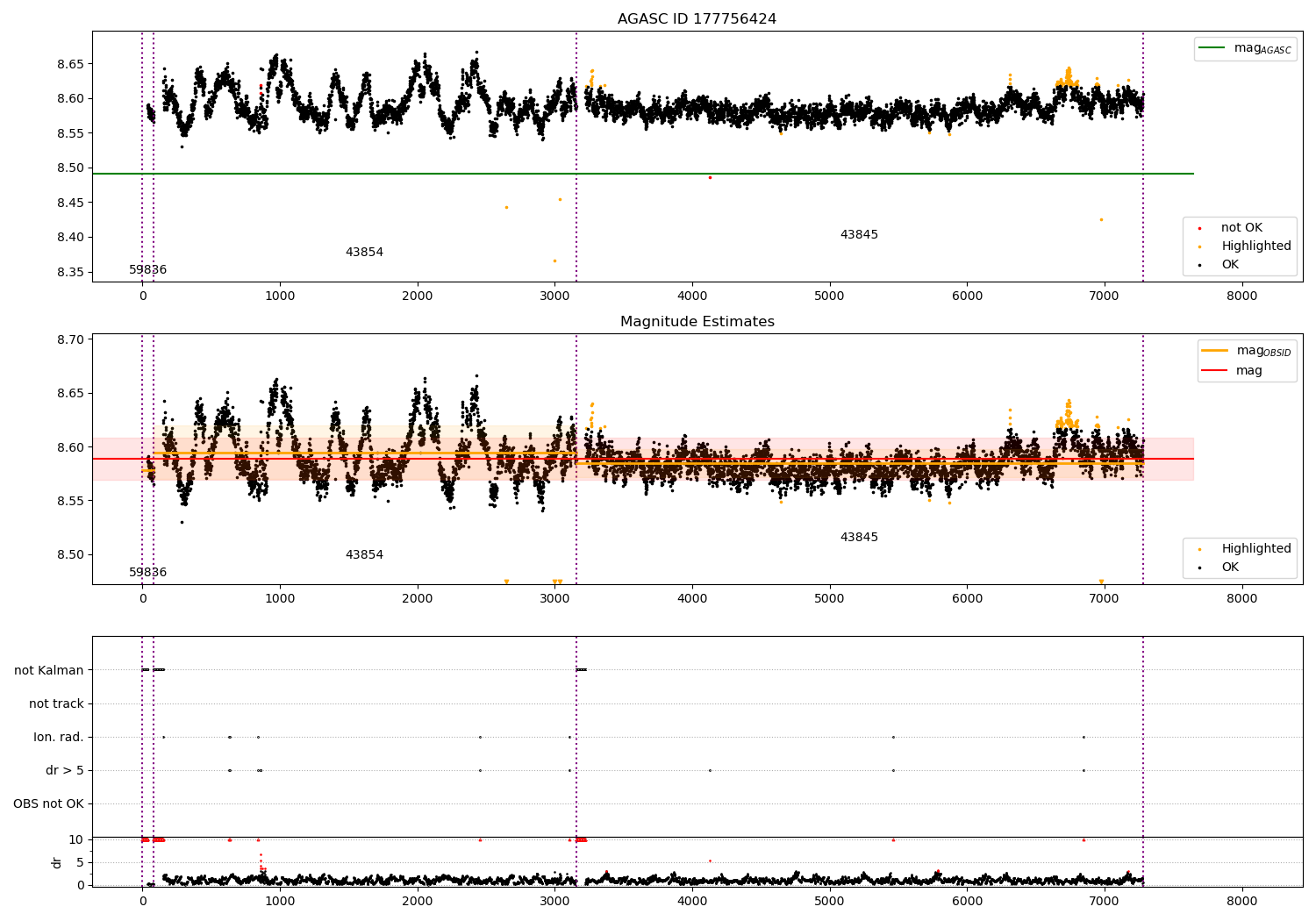Click the 'OBS not OK' row label
Viewport: 1316px width, 921px height.
pyautogui.click(x=48, y=804)
